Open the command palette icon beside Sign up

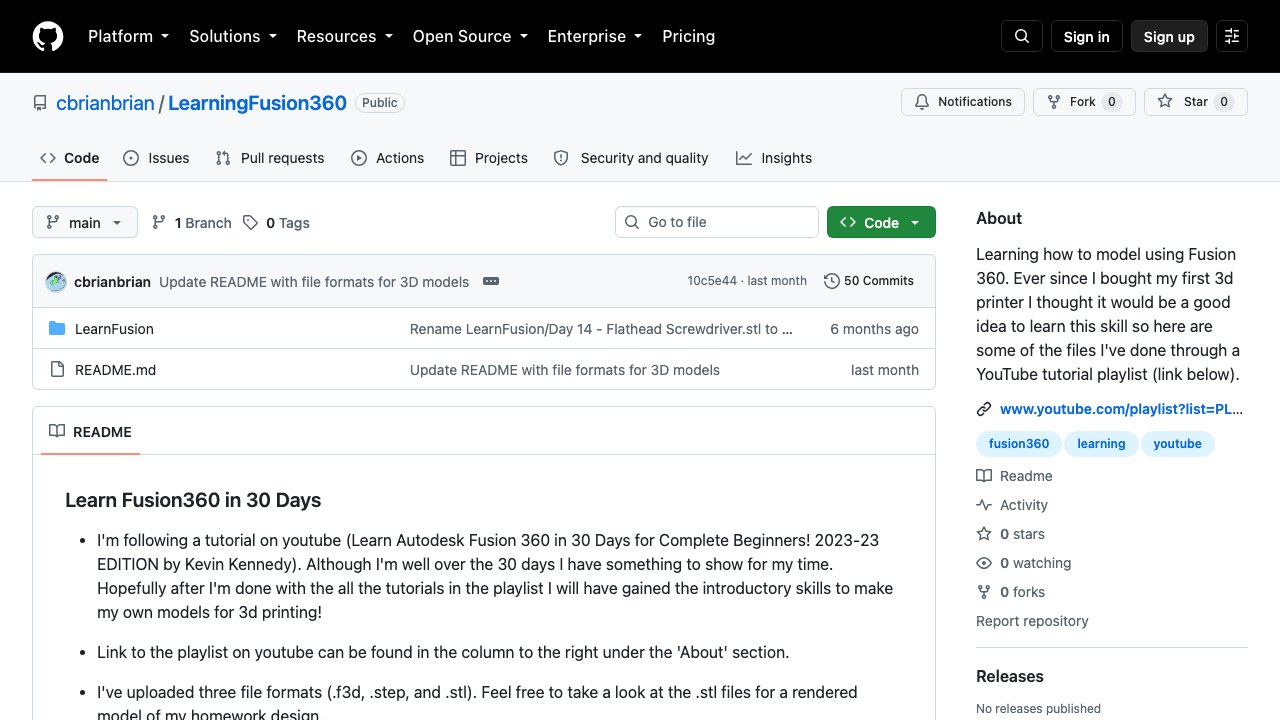[x=1232, y=36]
